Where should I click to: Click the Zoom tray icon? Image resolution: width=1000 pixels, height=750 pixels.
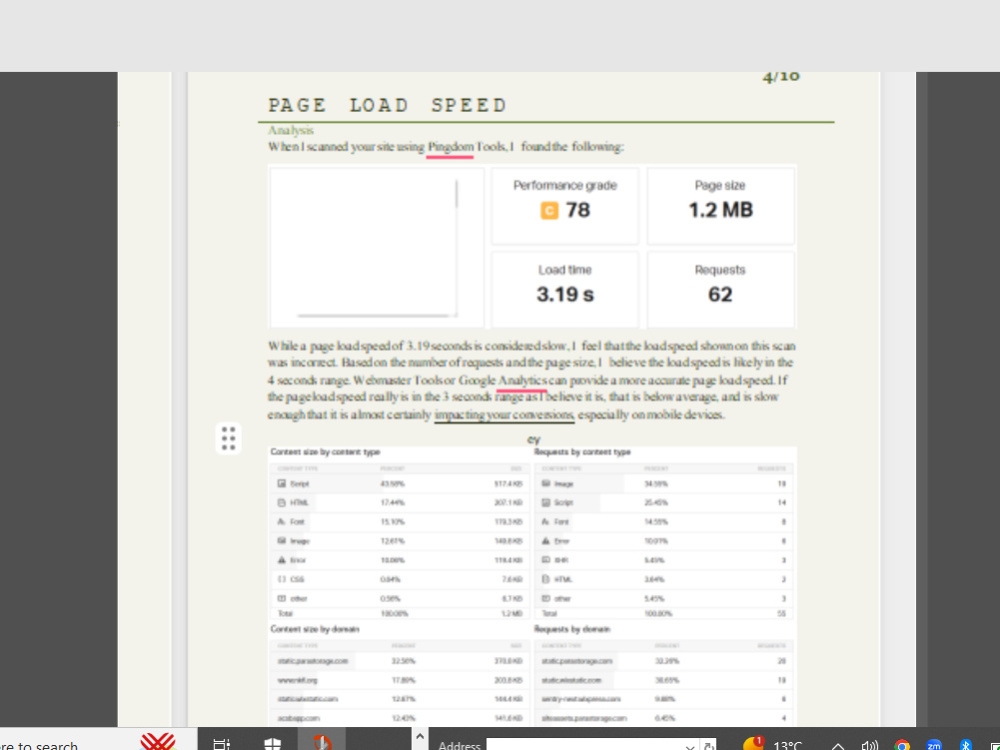934,746
